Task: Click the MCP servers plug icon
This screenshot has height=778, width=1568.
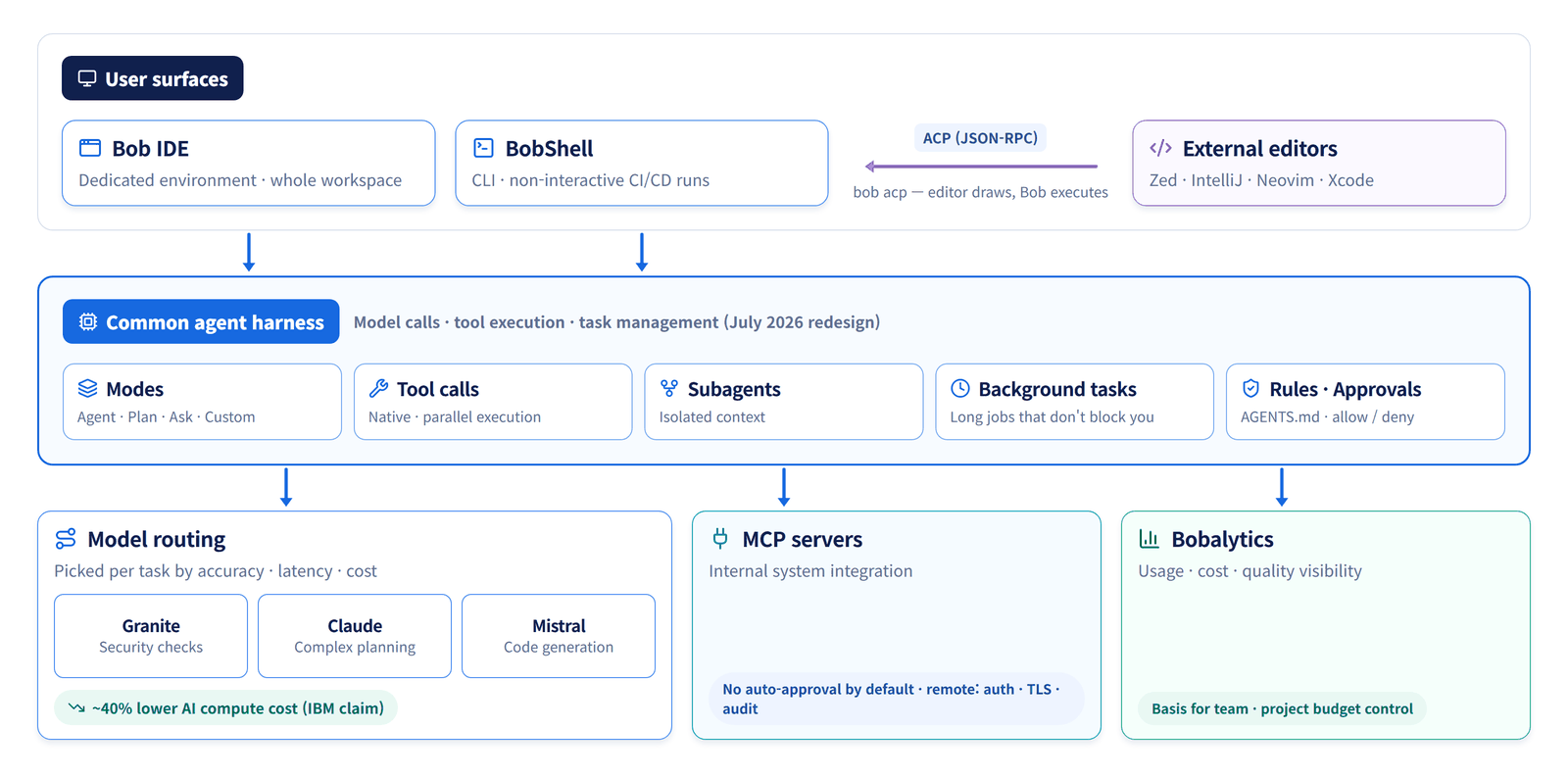Action: click(x=720, y=538)
